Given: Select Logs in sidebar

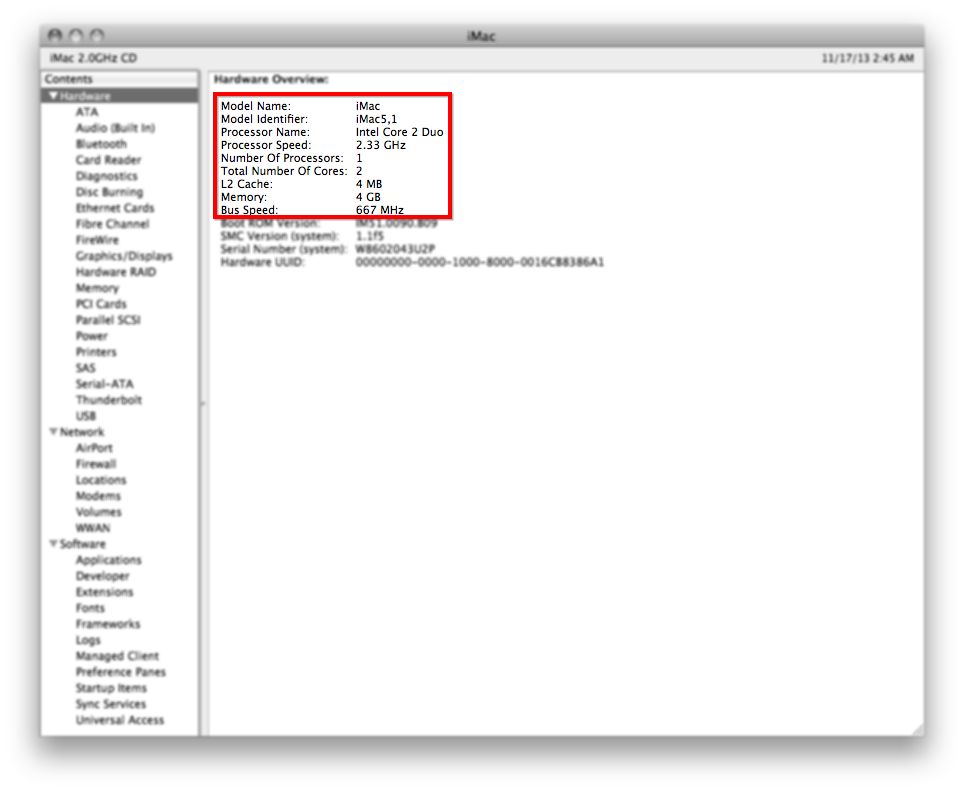Looking at the screenshot, I should click(x=88, y=640).
